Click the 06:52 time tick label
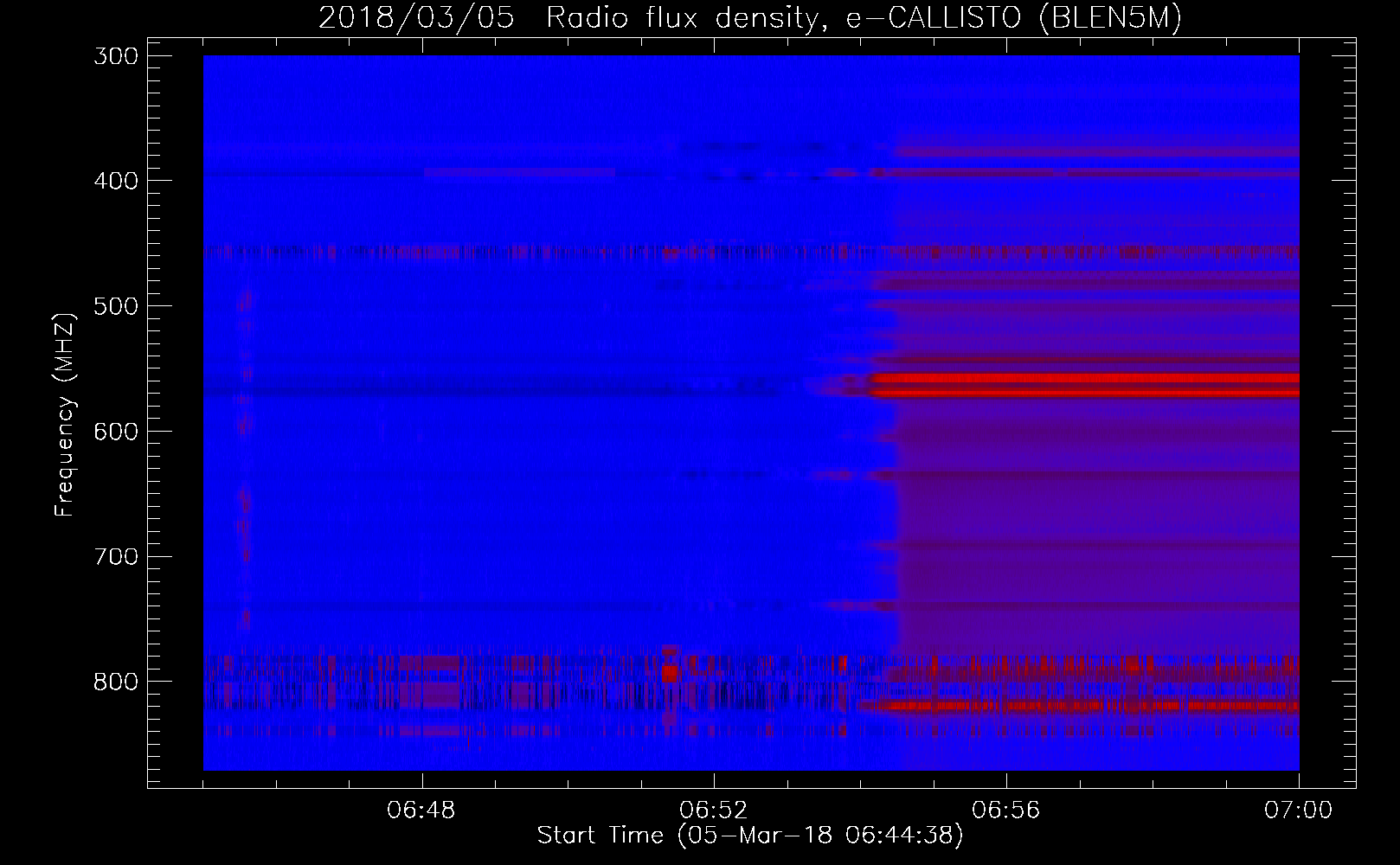The height and width of the screenshot is (865, 1400). [714, 811]
